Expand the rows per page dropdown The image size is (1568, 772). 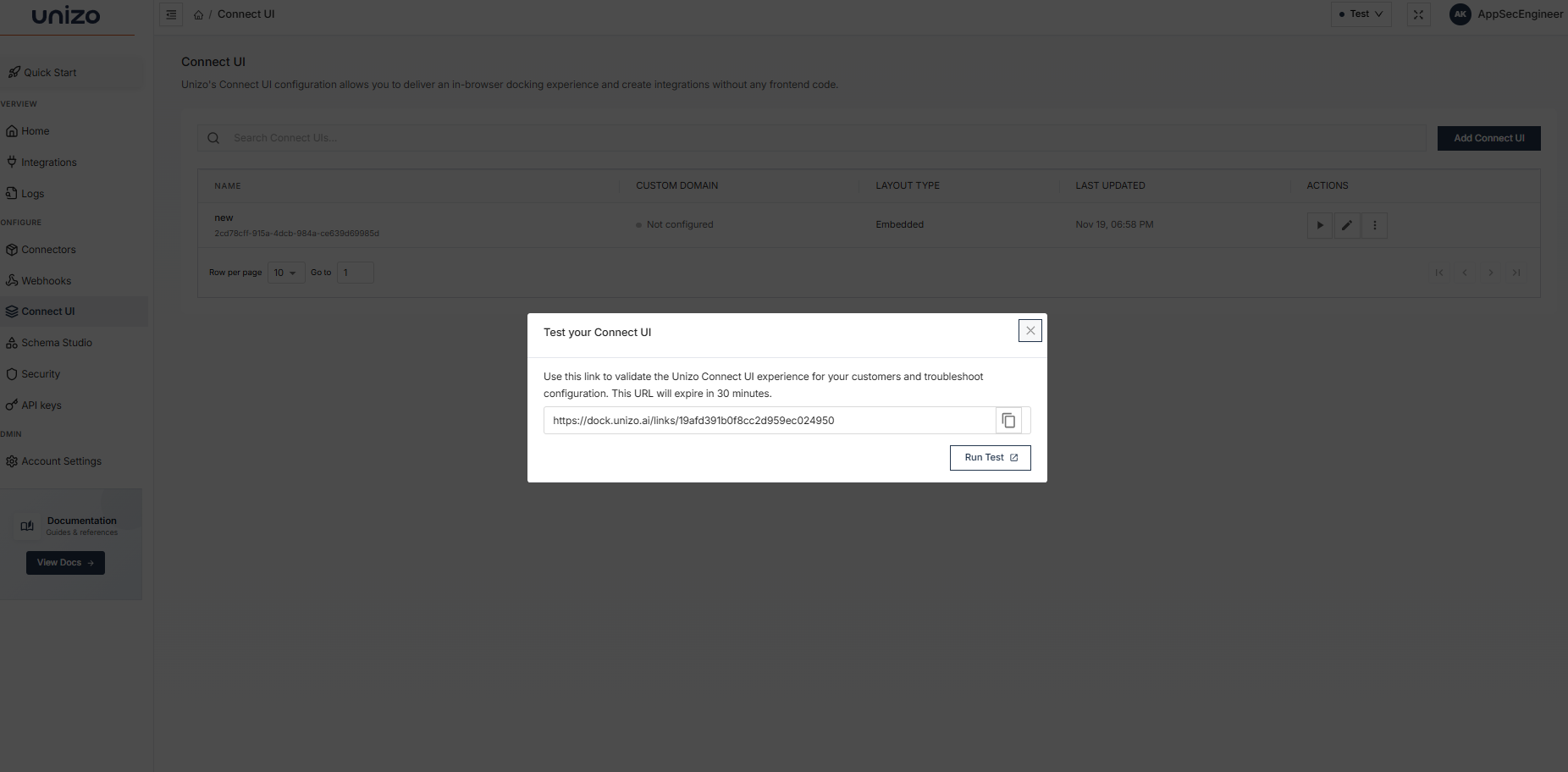[x=285, y=273]
